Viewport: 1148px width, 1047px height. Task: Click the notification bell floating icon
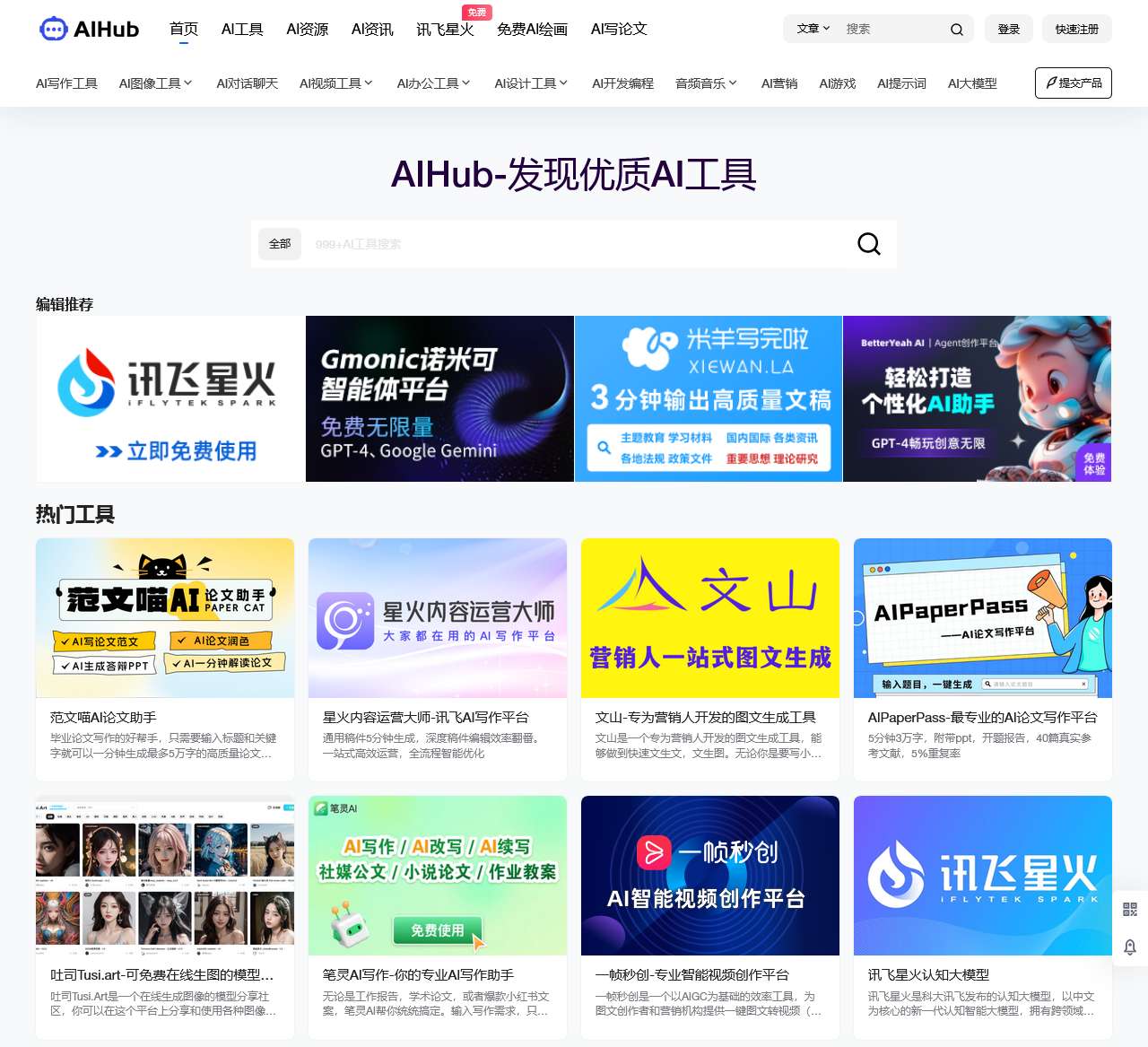(x=1130, y=947)
